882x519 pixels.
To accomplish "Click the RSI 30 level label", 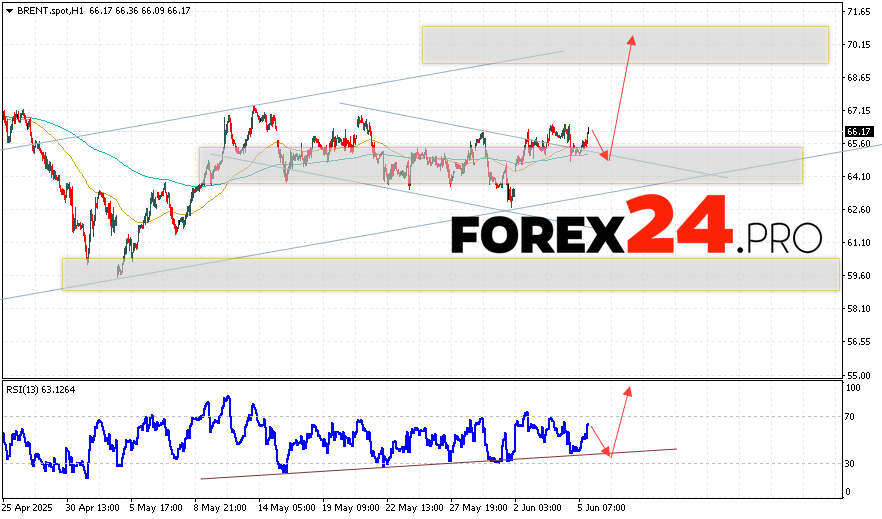I will (x=852, y=463).
